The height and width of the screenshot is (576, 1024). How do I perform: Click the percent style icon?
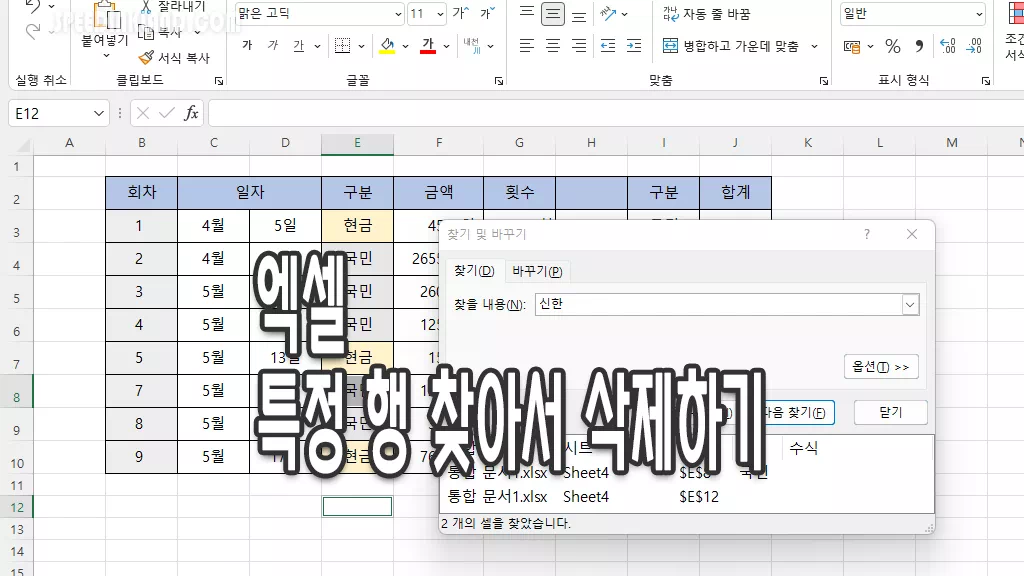point(893,46)
